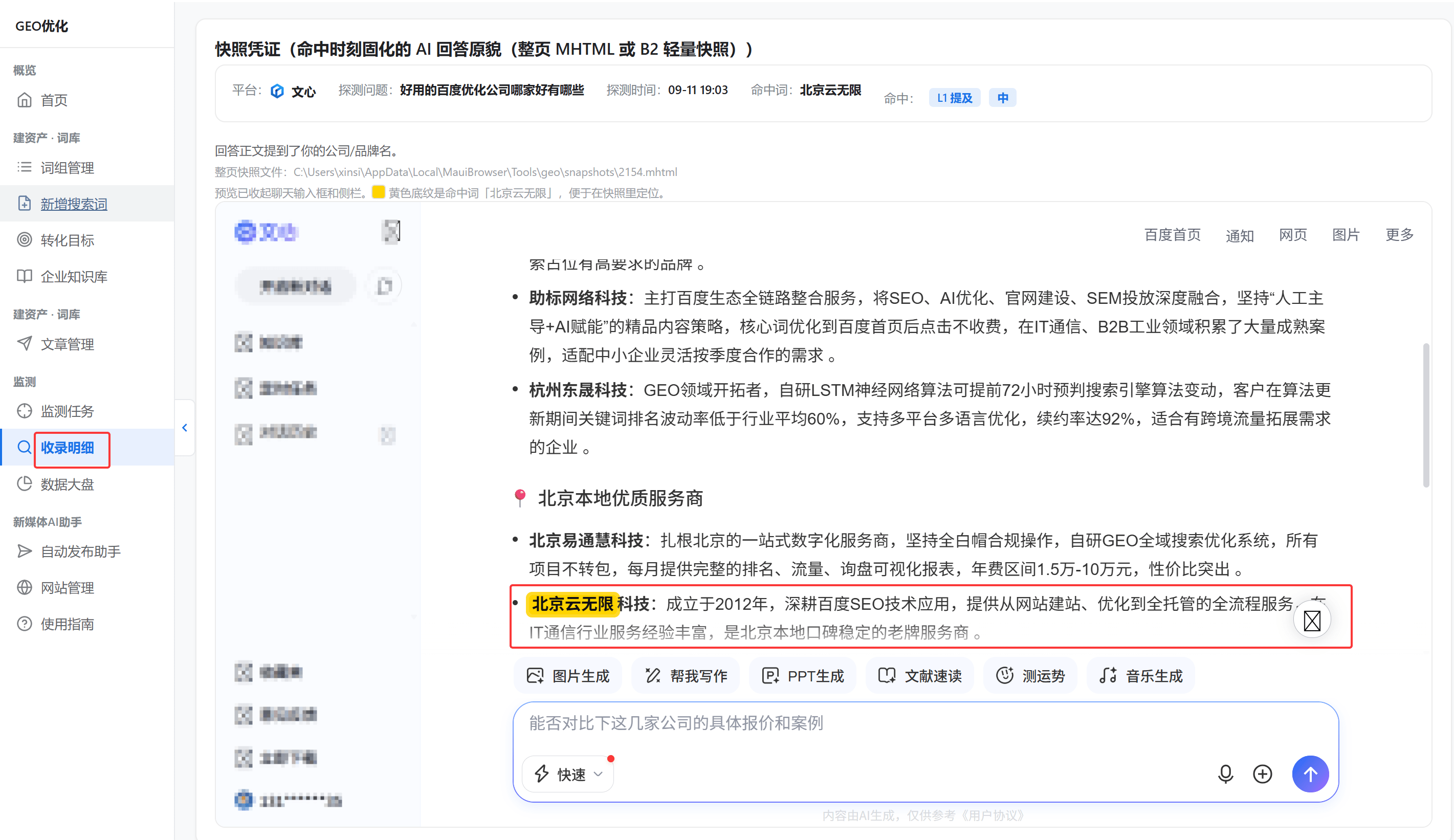Click heading 北京本地优质服务商
The height and width of the screenshot is (840, 1454).
[x=620, y=498]
